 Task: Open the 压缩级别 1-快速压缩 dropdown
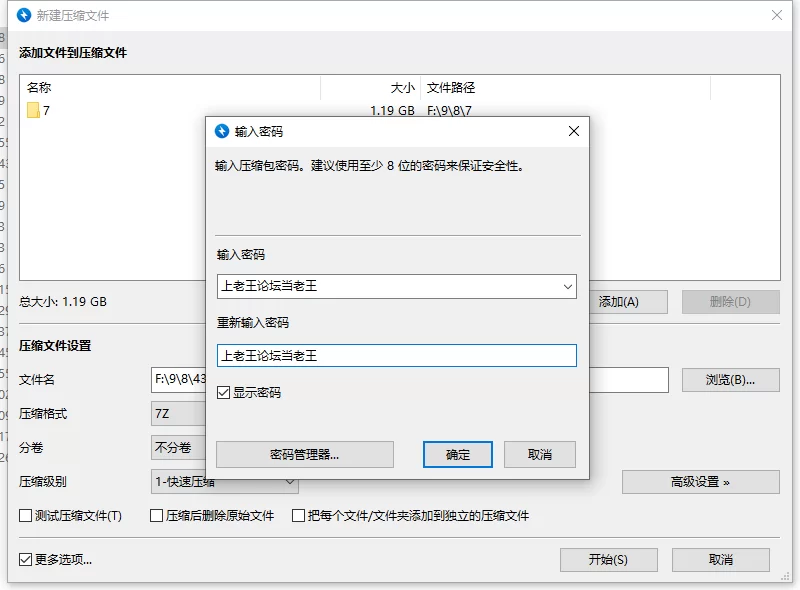pyautogui.click(x=224, y=482)
